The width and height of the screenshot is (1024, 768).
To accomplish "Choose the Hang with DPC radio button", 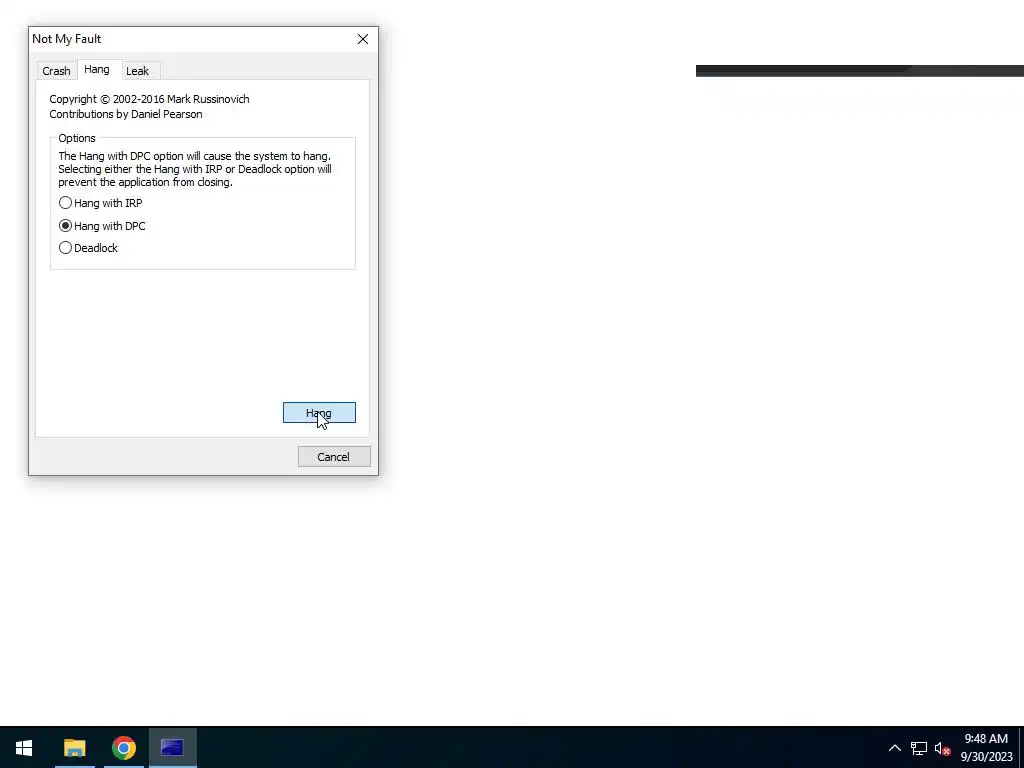I will (x=102, y=226).
